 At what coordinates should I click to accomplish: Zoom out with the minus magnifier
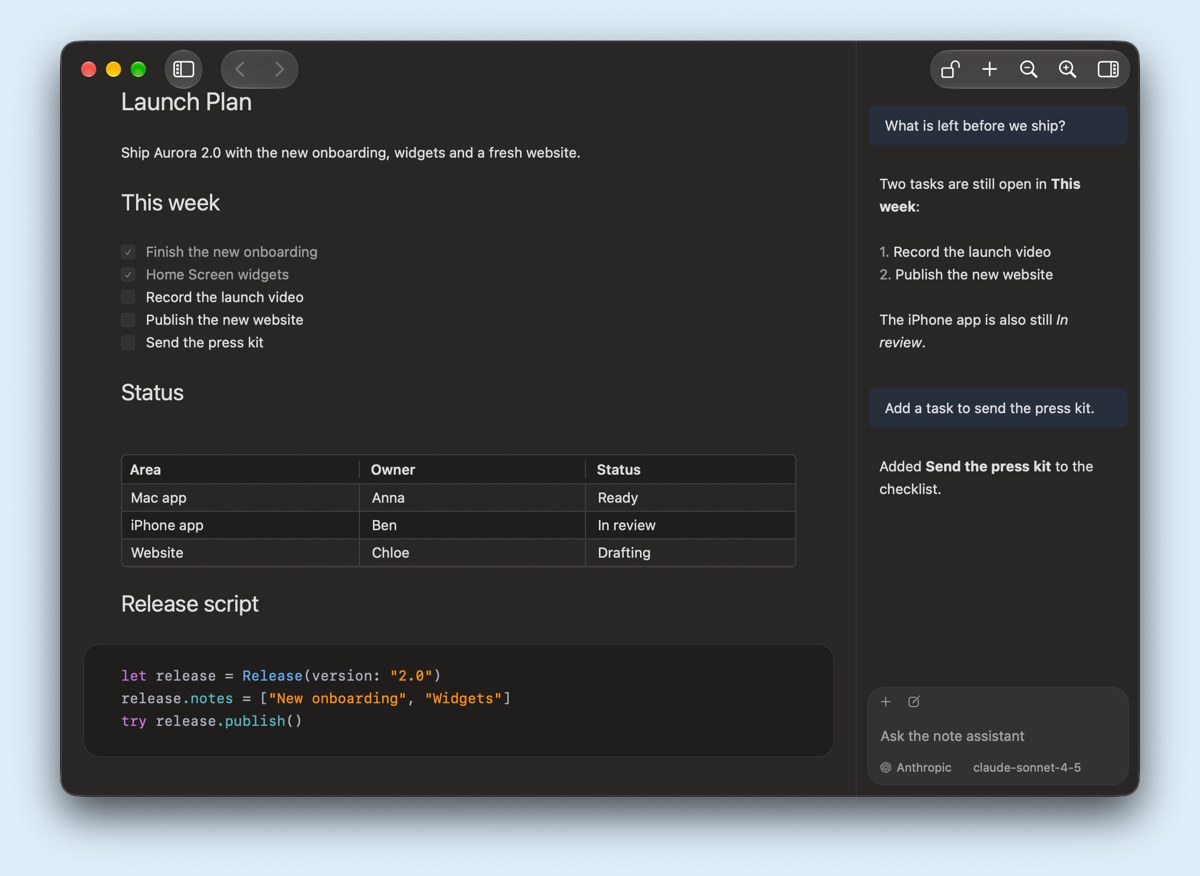[x=1028, y=69]
